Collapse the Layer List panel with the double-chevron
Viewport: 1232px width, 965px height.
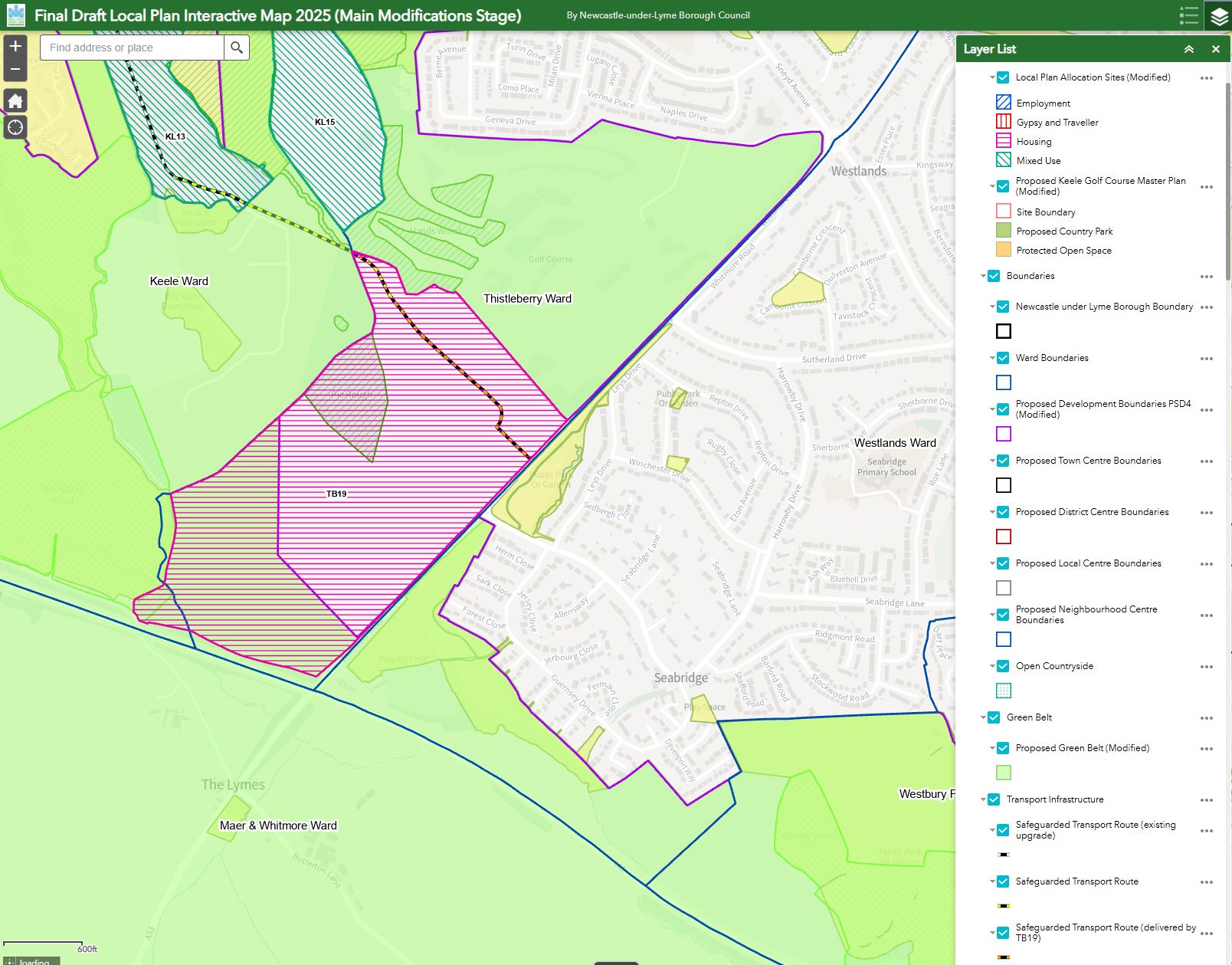pyautogui.click(x=1189, y=49)
